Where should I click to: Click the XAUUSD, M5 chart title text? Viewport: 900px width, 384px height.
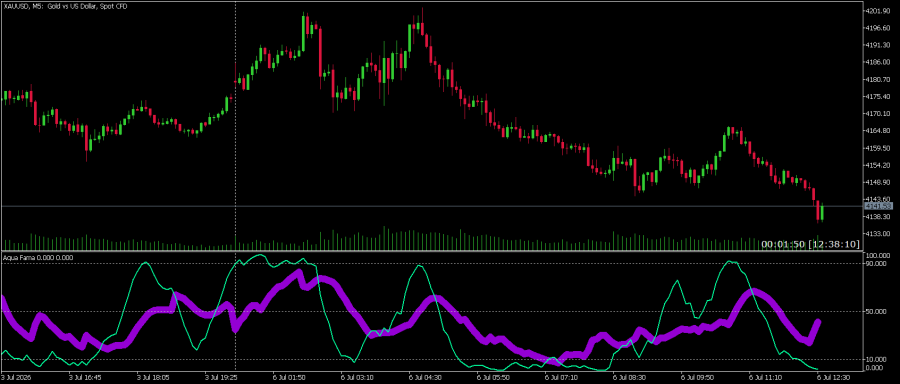pyautogui.click(x=65, y=6)
